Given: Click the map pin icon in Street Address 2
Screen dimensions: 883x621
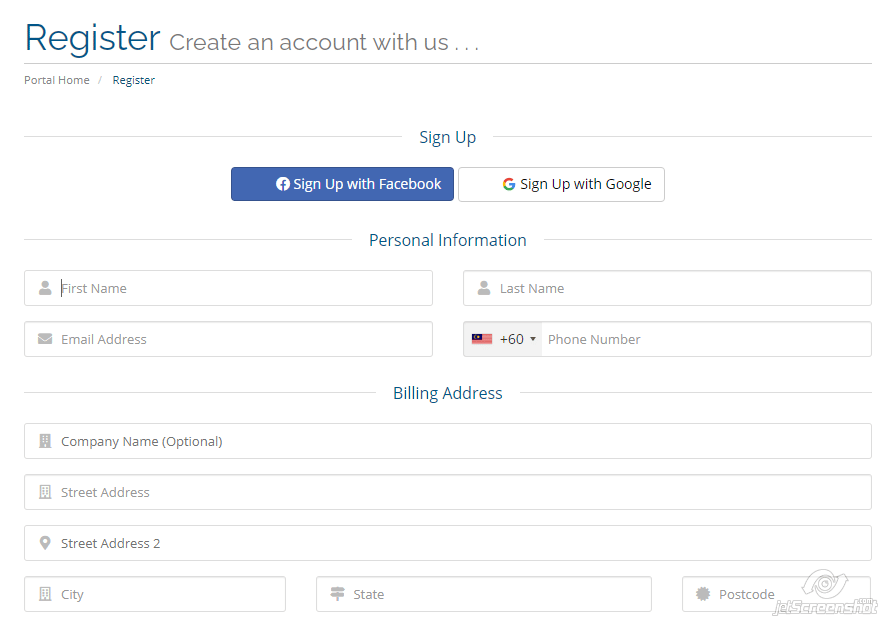Looking at the screenshot, I should tap(45, 543).
